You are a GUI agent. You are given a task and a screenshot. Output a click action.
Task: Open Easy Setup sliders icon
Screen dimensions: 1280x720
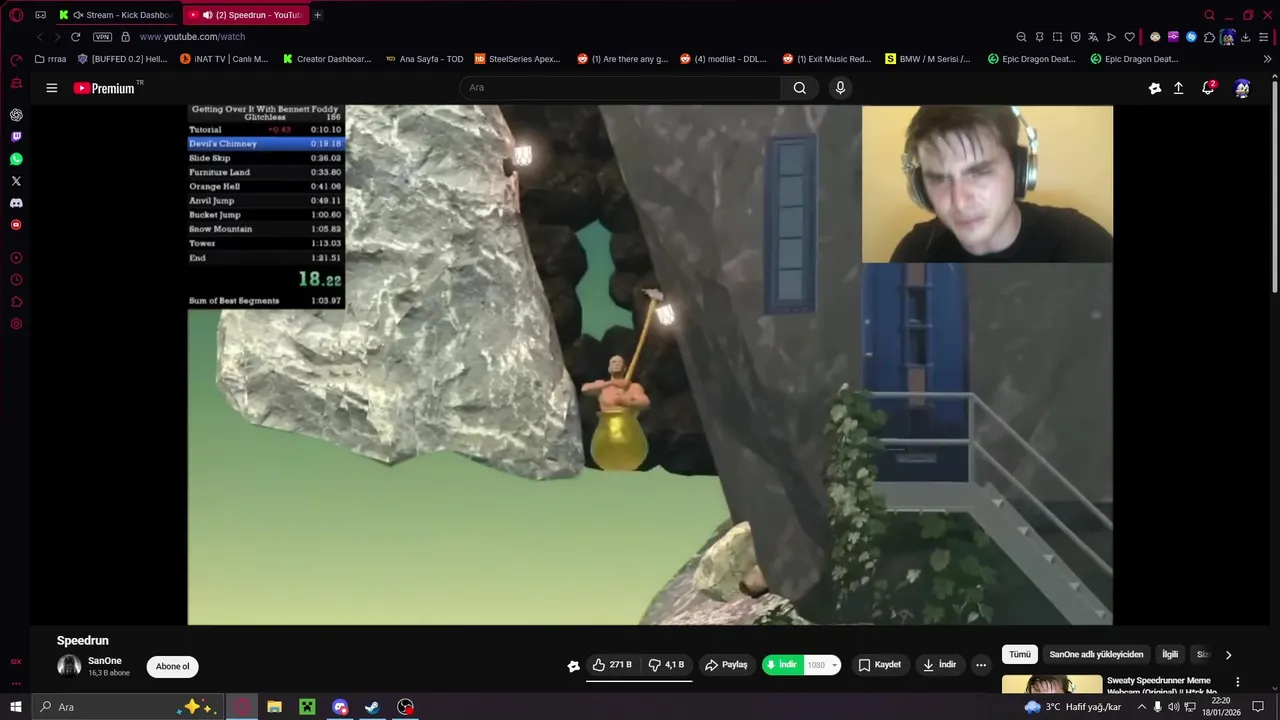point(1264,37)
